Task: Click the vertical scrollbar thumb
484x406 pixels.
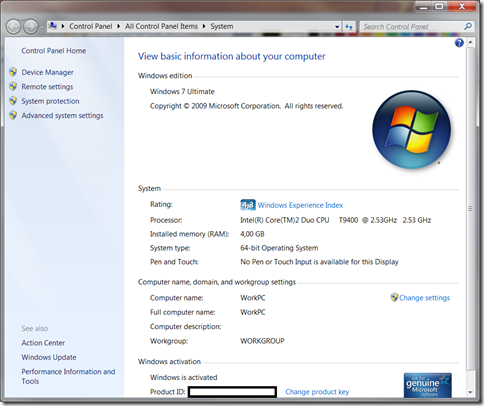Action: coord(470,208)
